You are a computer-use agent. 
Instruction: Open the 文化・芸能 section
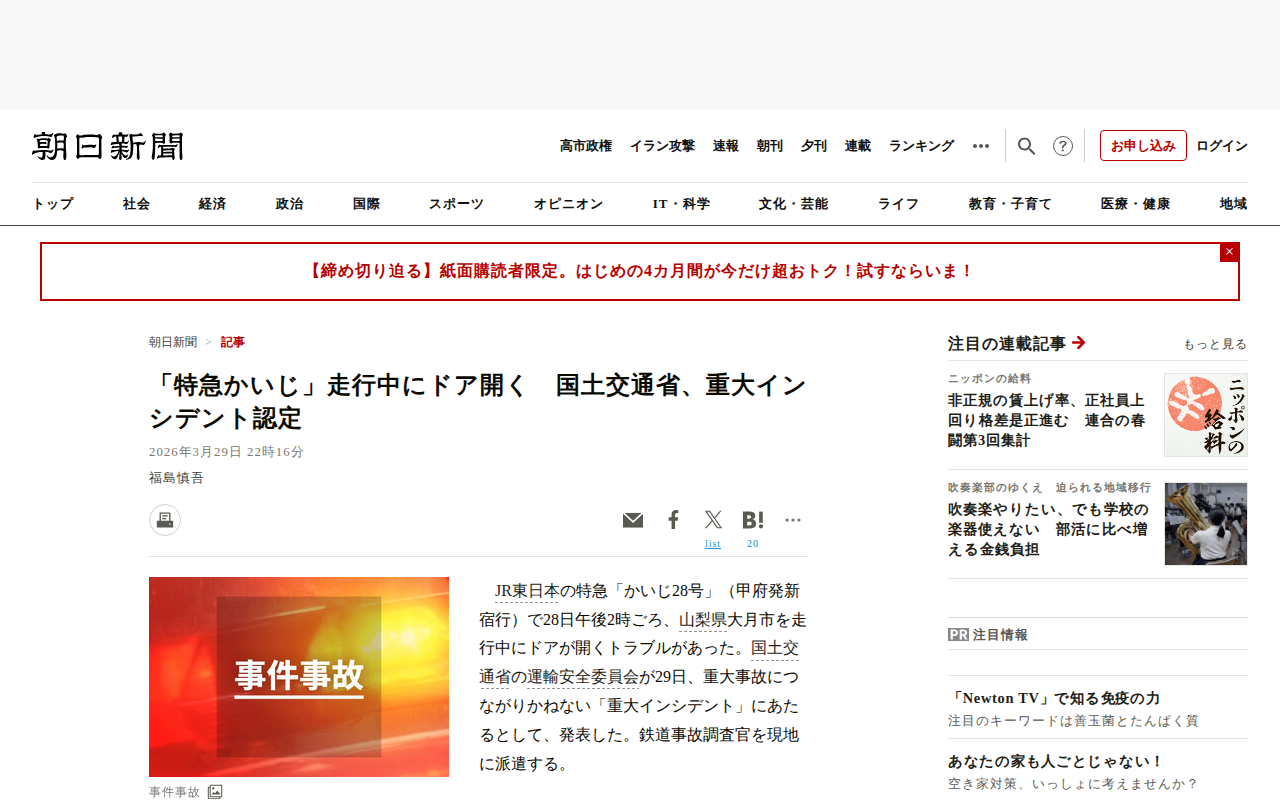click(x=794, y=204)
